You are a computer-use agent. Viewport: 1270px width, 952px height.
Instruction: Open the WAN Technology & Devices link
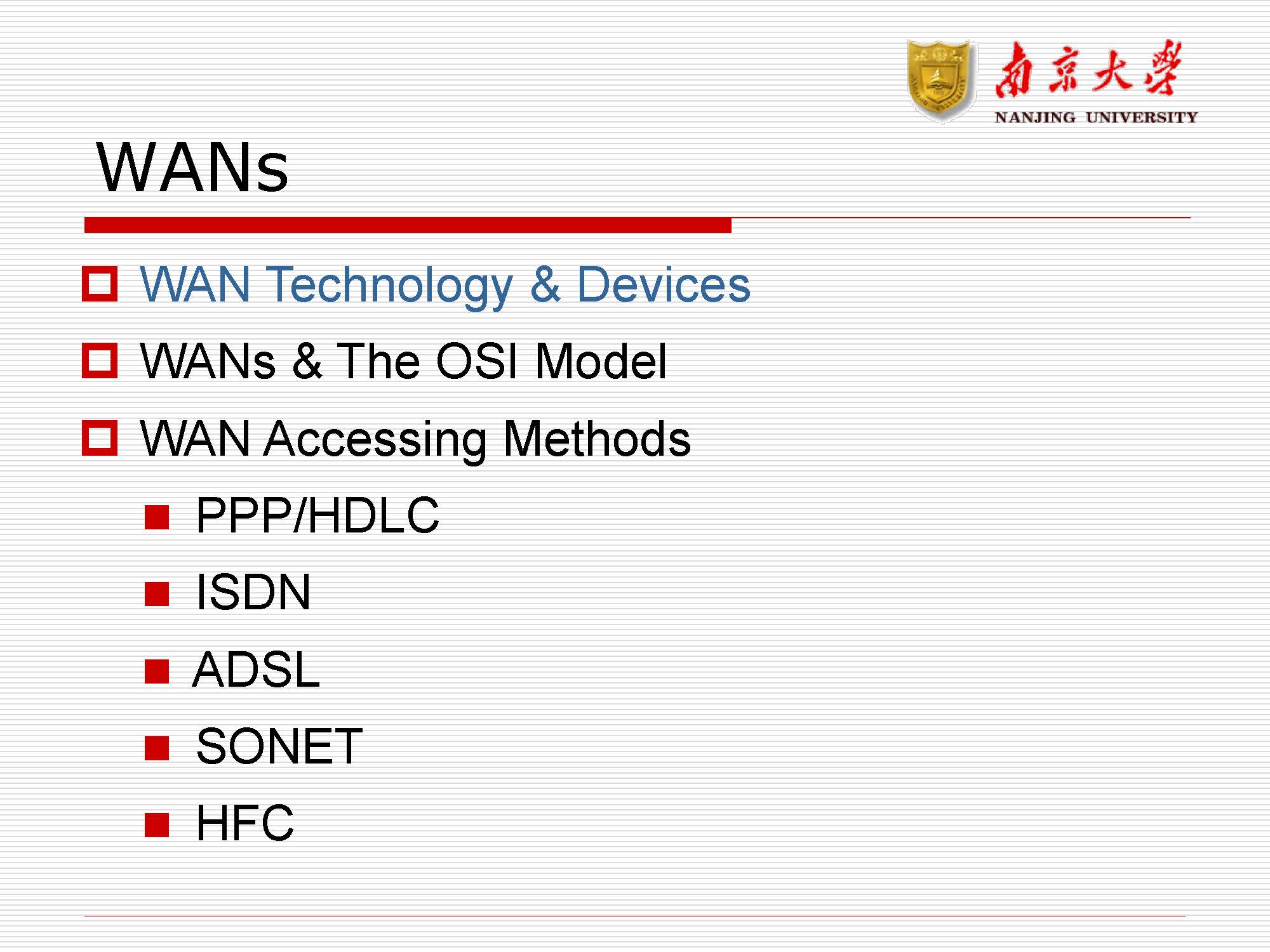pyautogui.click(x=444, y=284)
